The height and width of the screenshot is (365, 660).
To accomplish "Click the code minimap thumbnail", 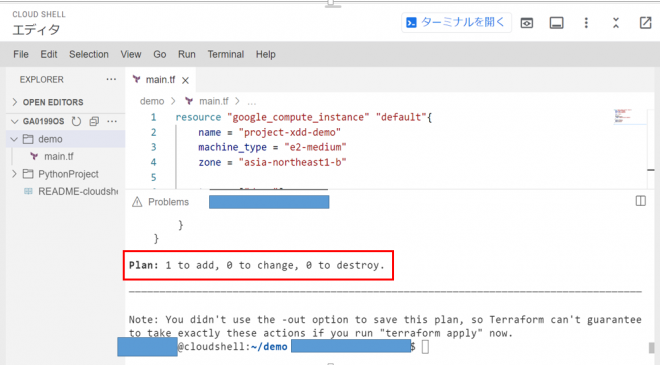I will (623, 116).
